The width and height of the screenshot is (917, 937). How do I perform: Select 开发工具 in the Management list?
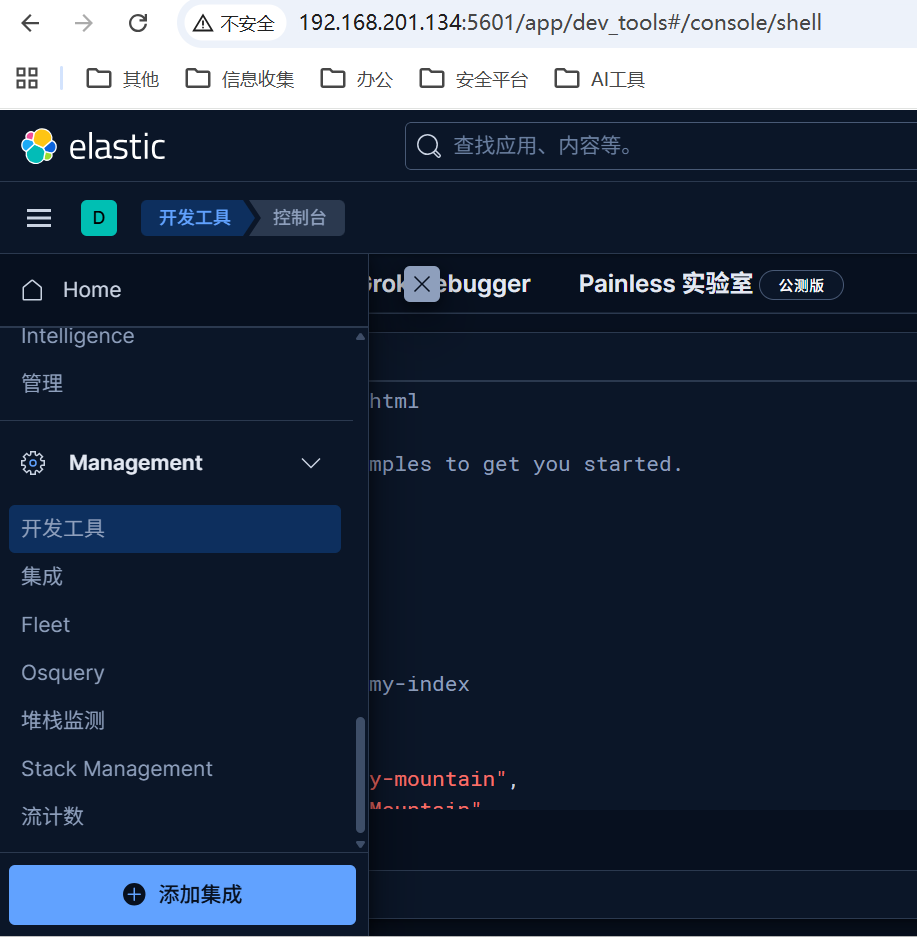pos(175,529)
